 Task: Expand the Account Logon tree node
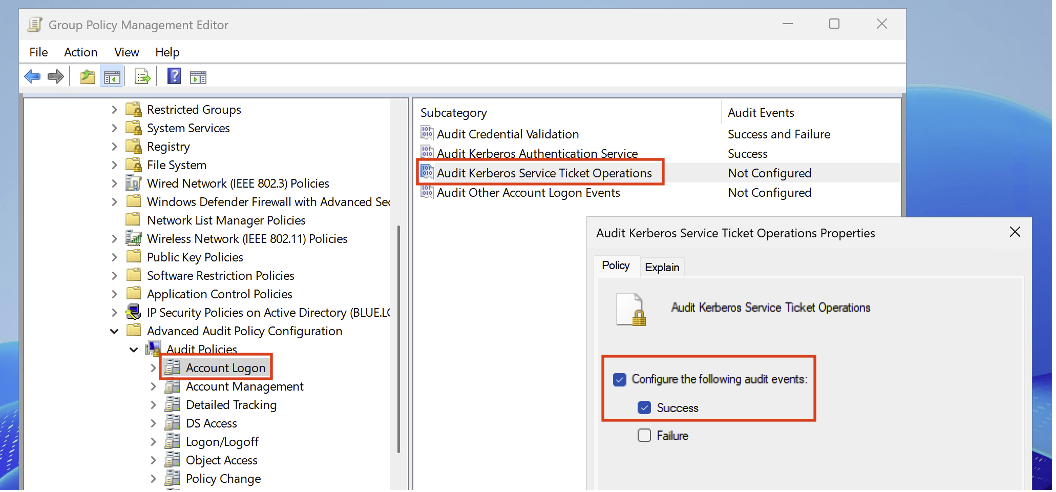(153, 368)
